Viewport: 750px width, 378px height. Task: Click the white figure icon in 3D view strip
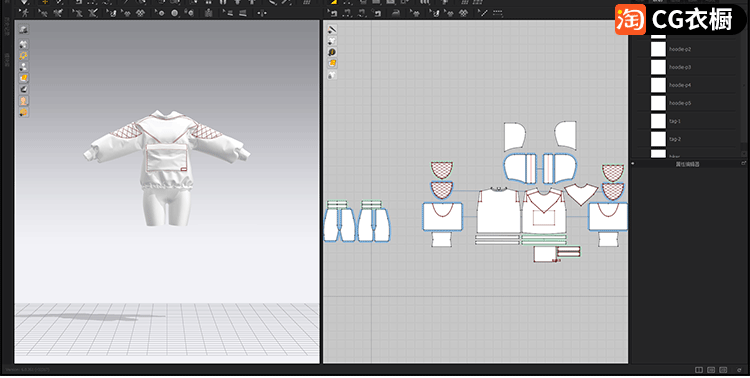[x=23, y=67]
